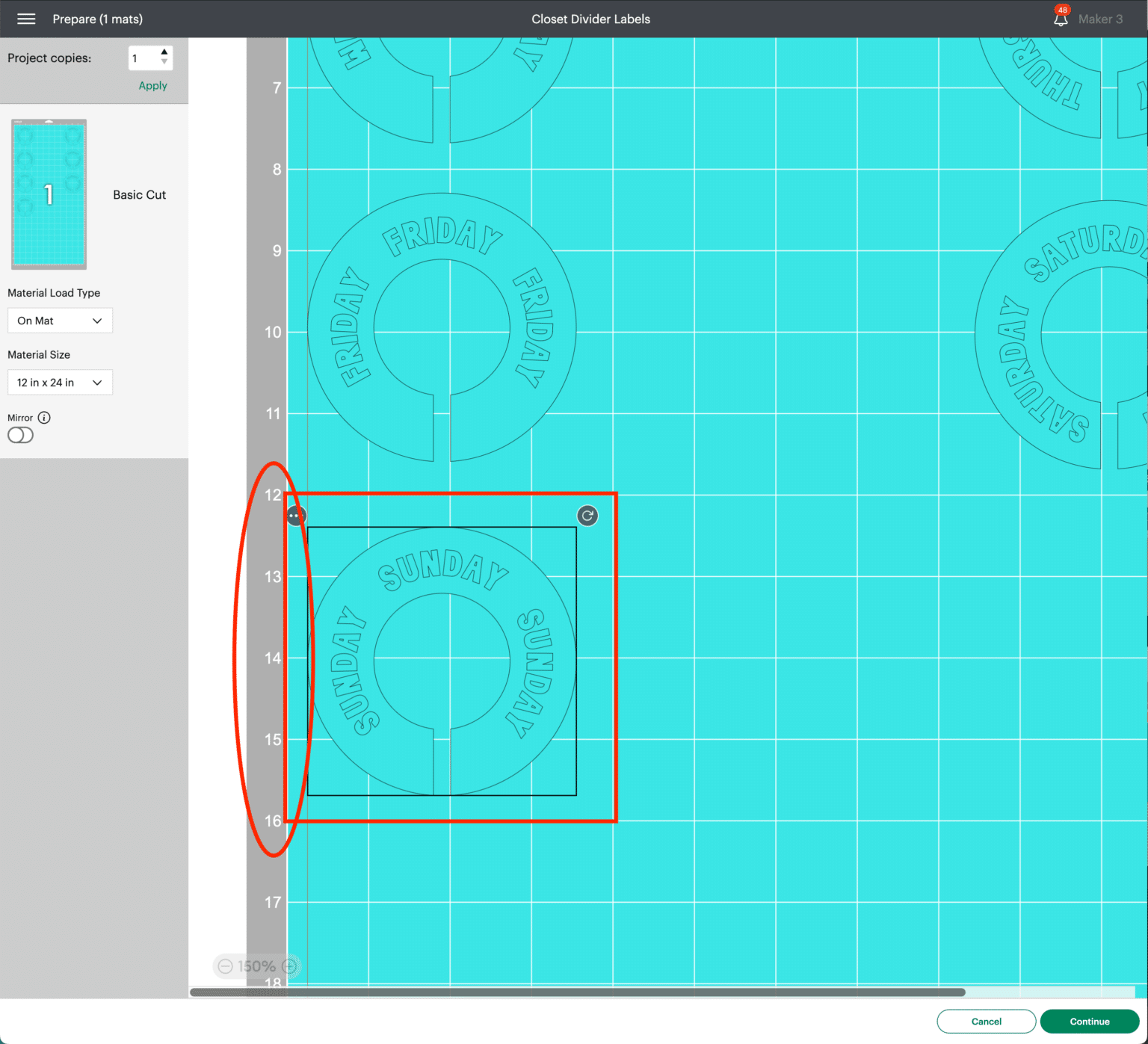This screenshot has height=1044, width=1148.
Task: Open notifications via the bell icon
Action: point(1059,19)
